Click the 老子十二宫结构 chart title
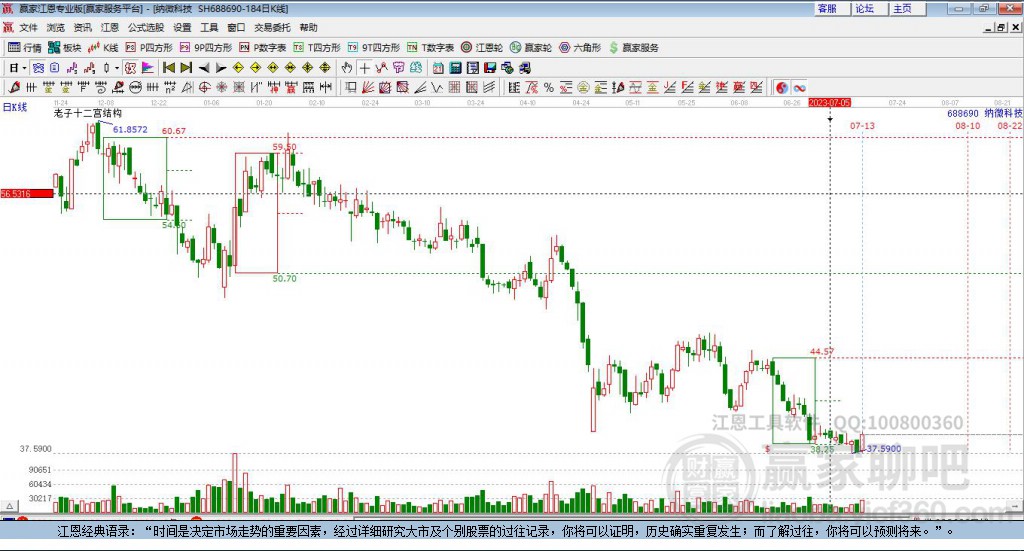Image resolution: width=1024 pixels, height=551 pixels. coord(88,114)
